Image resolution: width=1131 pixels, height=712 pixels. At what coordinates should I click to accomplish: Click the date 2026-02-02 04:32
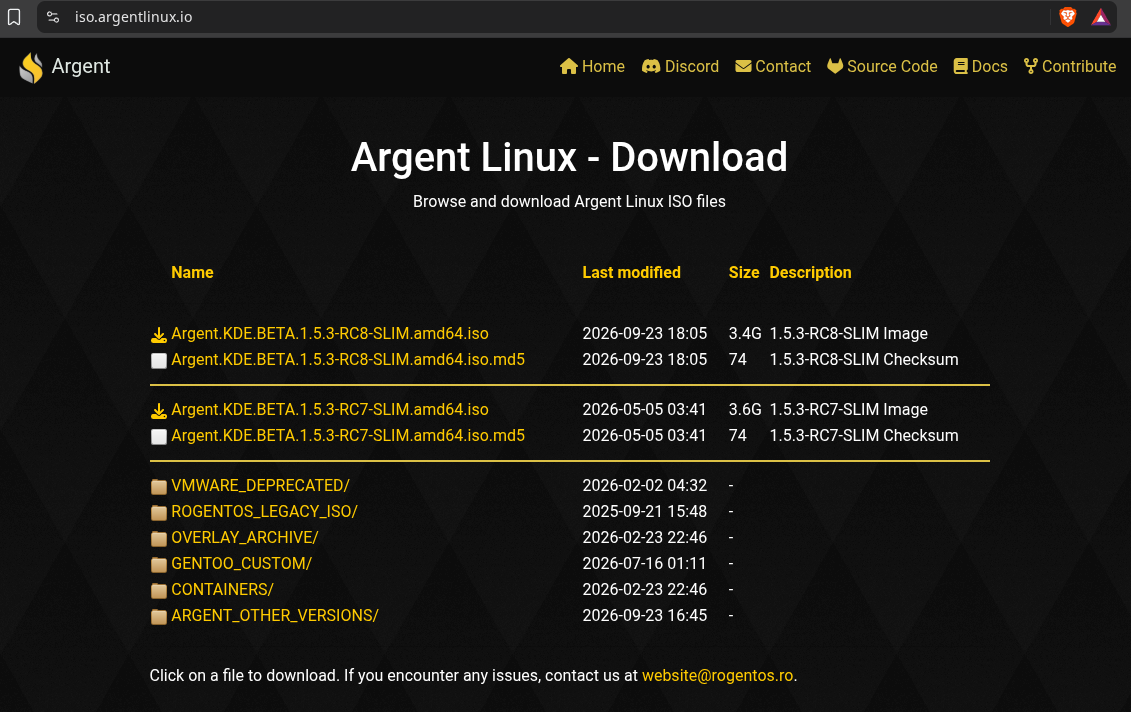click(644, 485)
